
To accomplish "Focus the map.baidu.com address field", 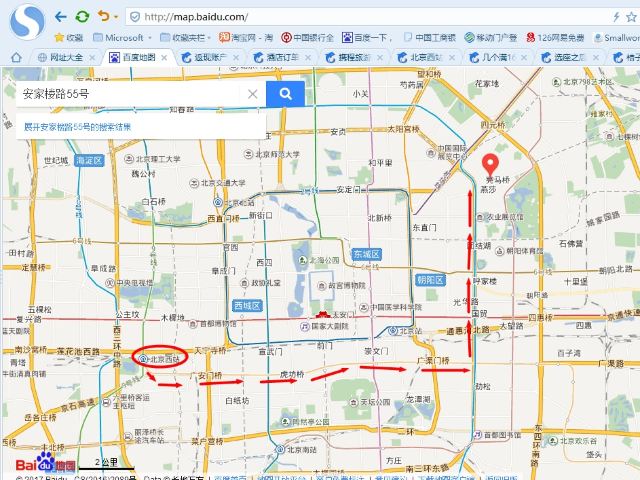I will pyautogui.click(x=367, y=17).
